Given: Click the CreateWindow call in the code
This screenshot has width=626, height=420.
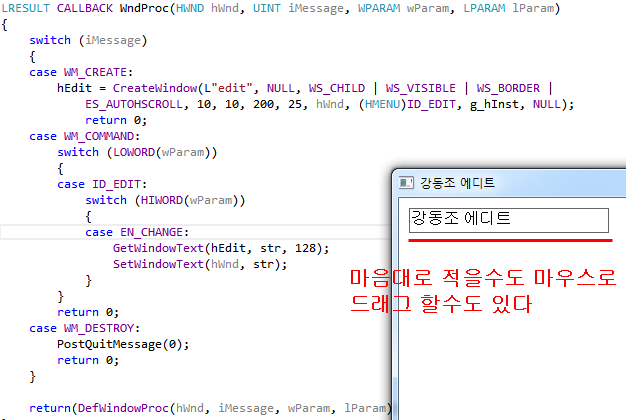Looking at the screenshot, I should click(x=155, y=88).
